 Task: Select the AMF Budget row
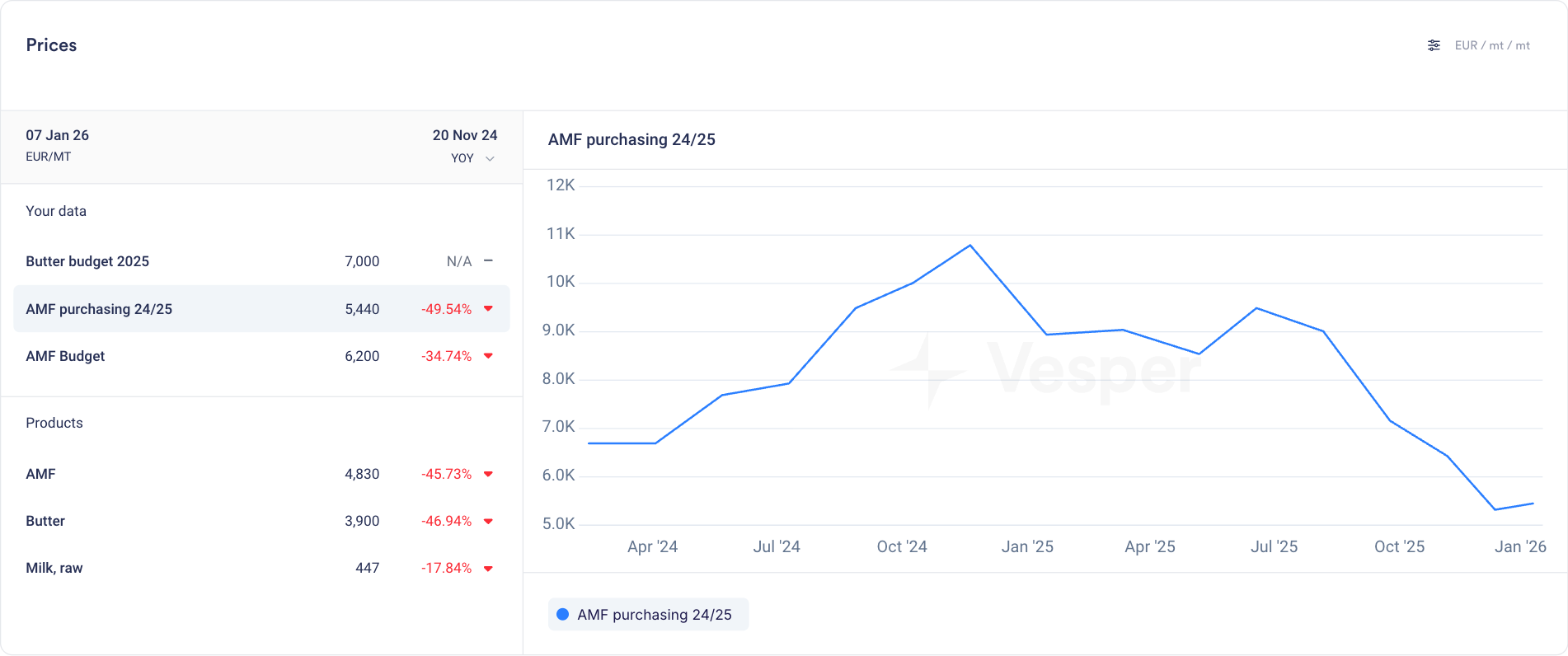[x=65, y=356]
